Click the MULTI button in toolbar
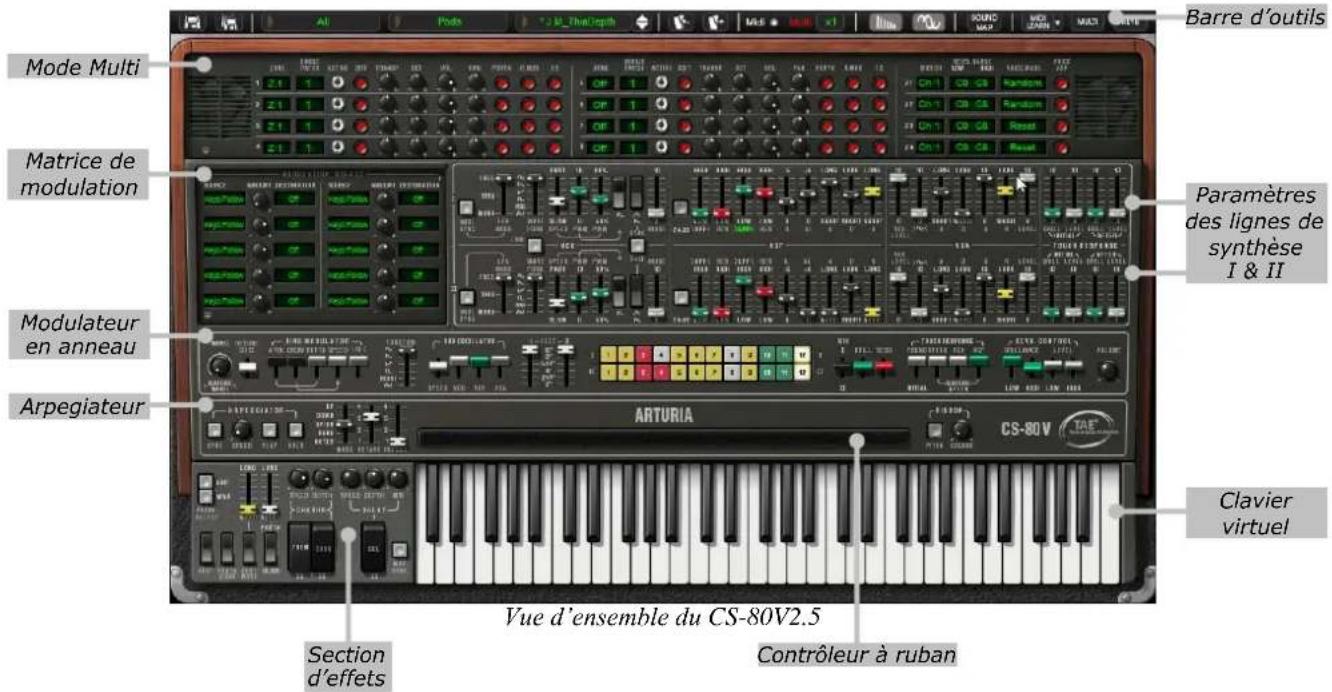Image resolution: width=1332 pixels, height=692 pixels. pos(1088,20)
